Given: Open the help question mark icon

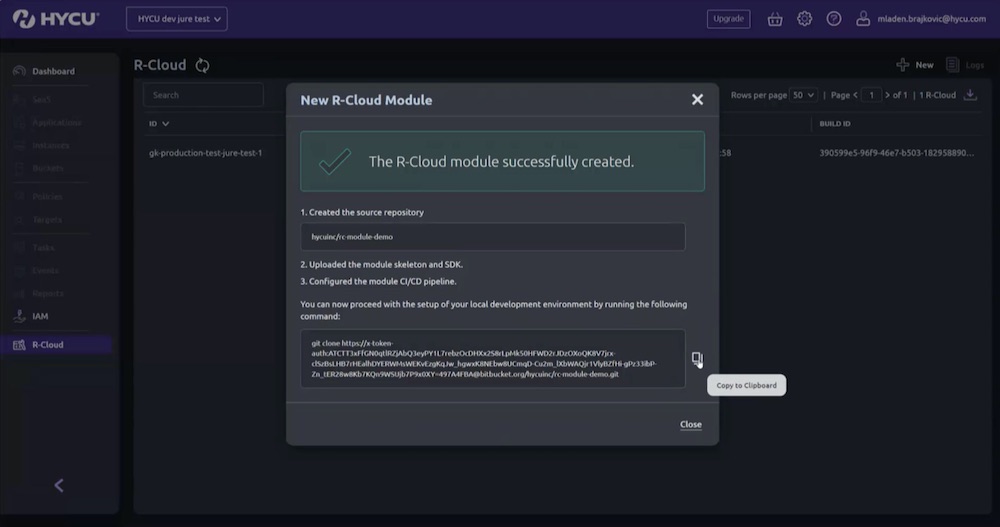Looking at the screenshot, I should click(834, 19).
